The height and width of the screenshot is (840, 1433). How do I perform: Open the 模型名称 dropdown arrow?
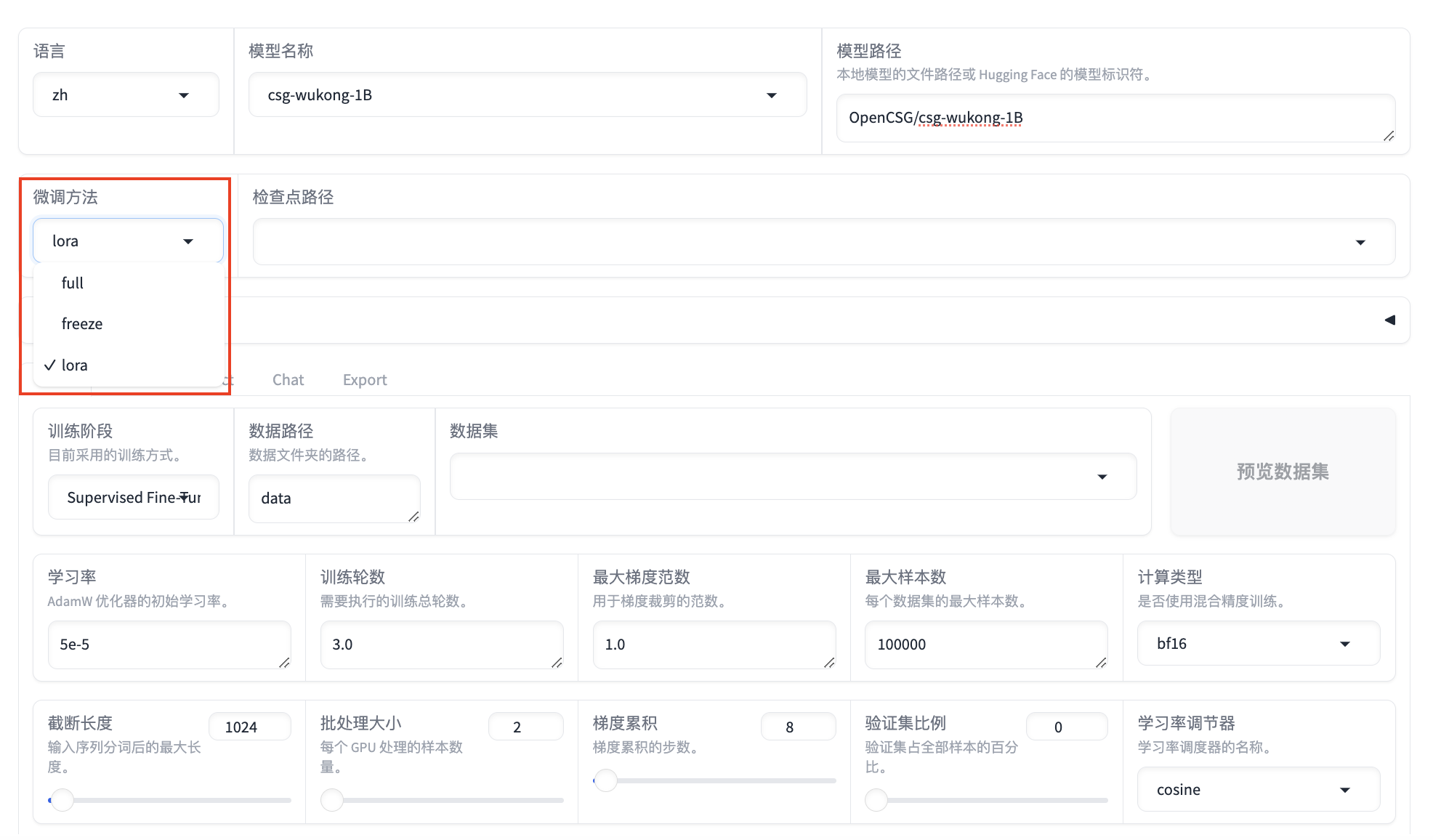(771, 95)
